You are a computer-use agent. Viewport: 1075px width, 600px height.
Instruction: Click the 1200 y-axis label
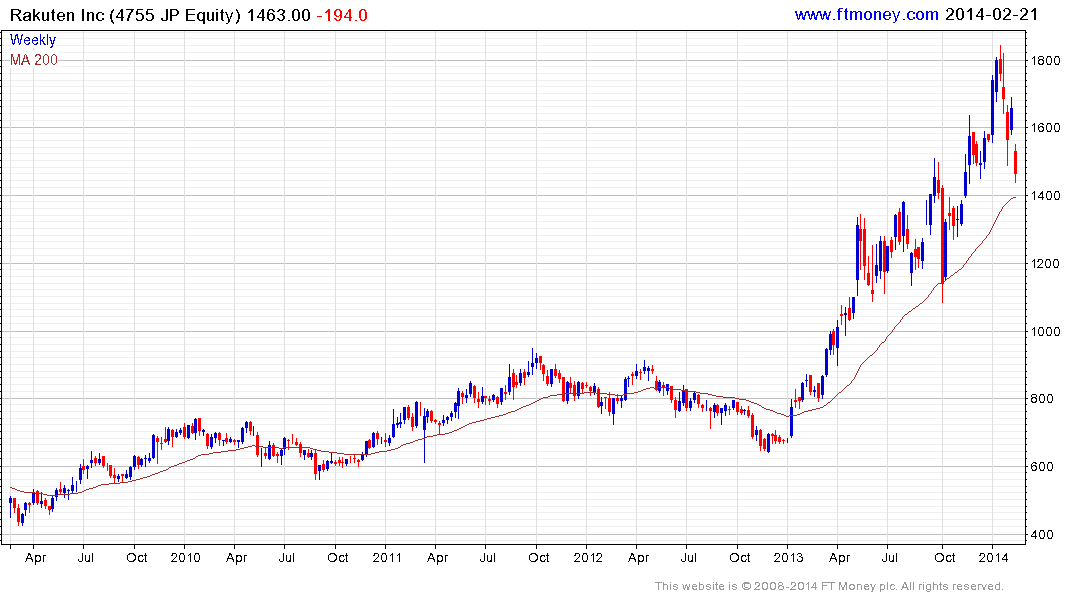(1046, 263)
